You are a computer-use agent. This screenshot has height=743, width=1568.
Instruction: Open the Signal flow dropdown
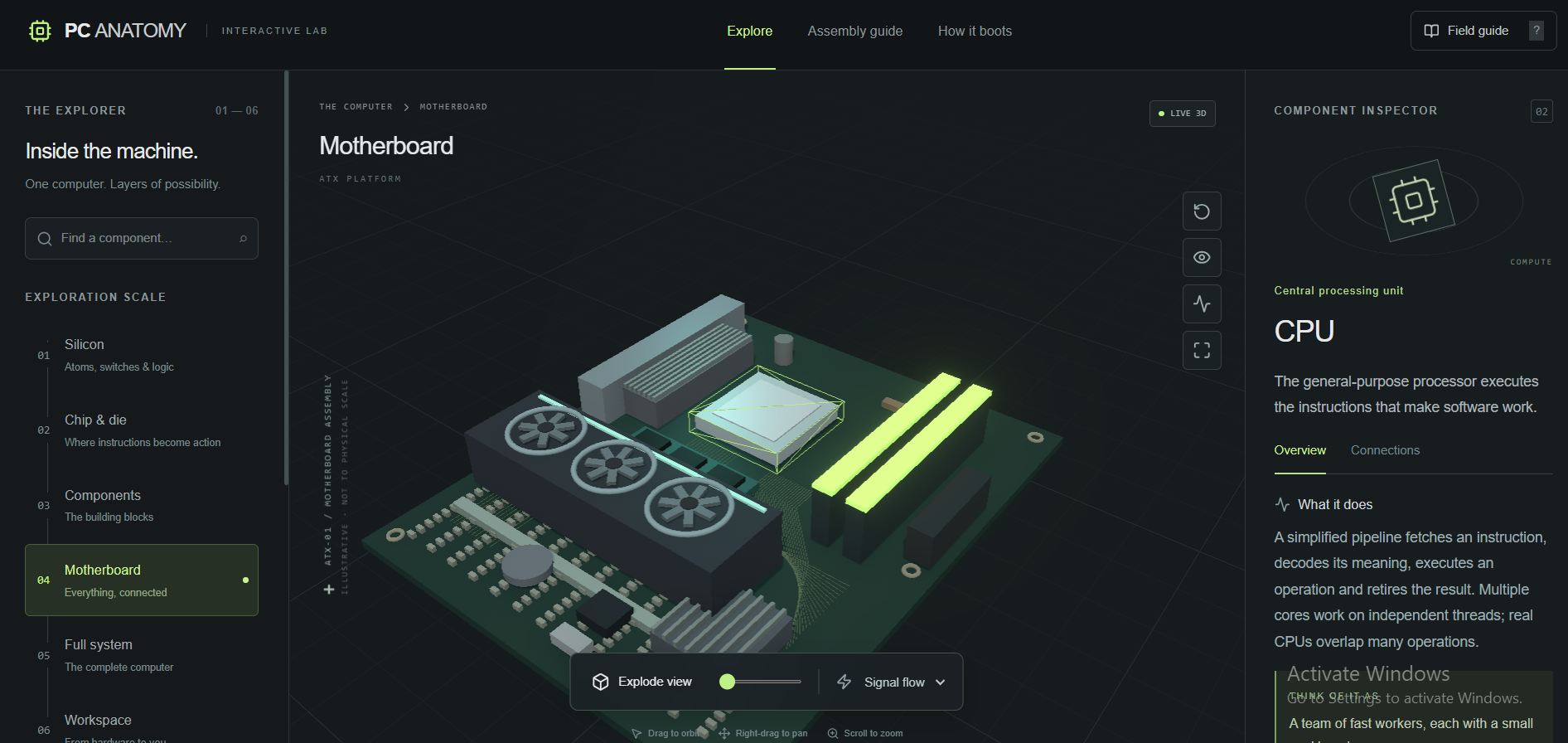tap(891, 682)
